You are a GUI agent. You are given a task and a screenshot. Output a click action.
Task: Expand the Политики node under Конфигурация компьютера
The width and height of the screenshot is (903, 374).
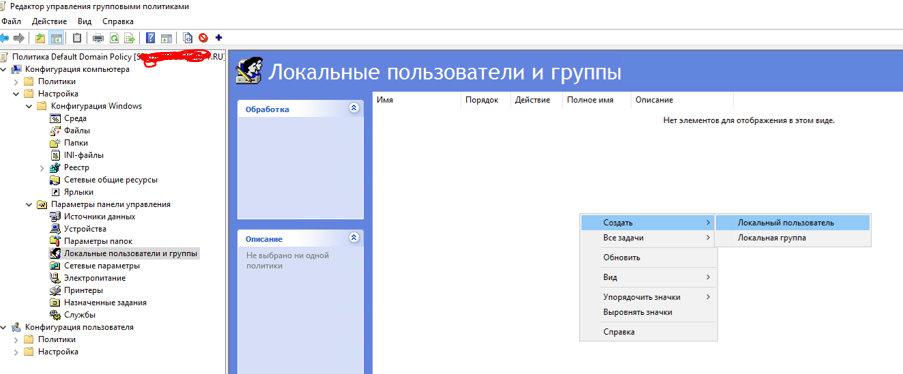coord(16,82)
